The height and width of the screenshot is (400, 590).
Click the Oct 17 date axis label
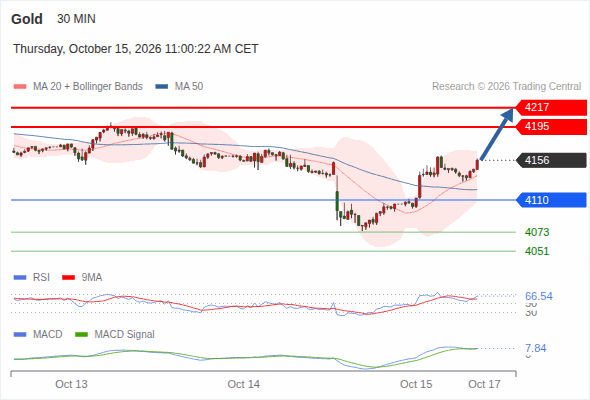click(x=484, y=384)
